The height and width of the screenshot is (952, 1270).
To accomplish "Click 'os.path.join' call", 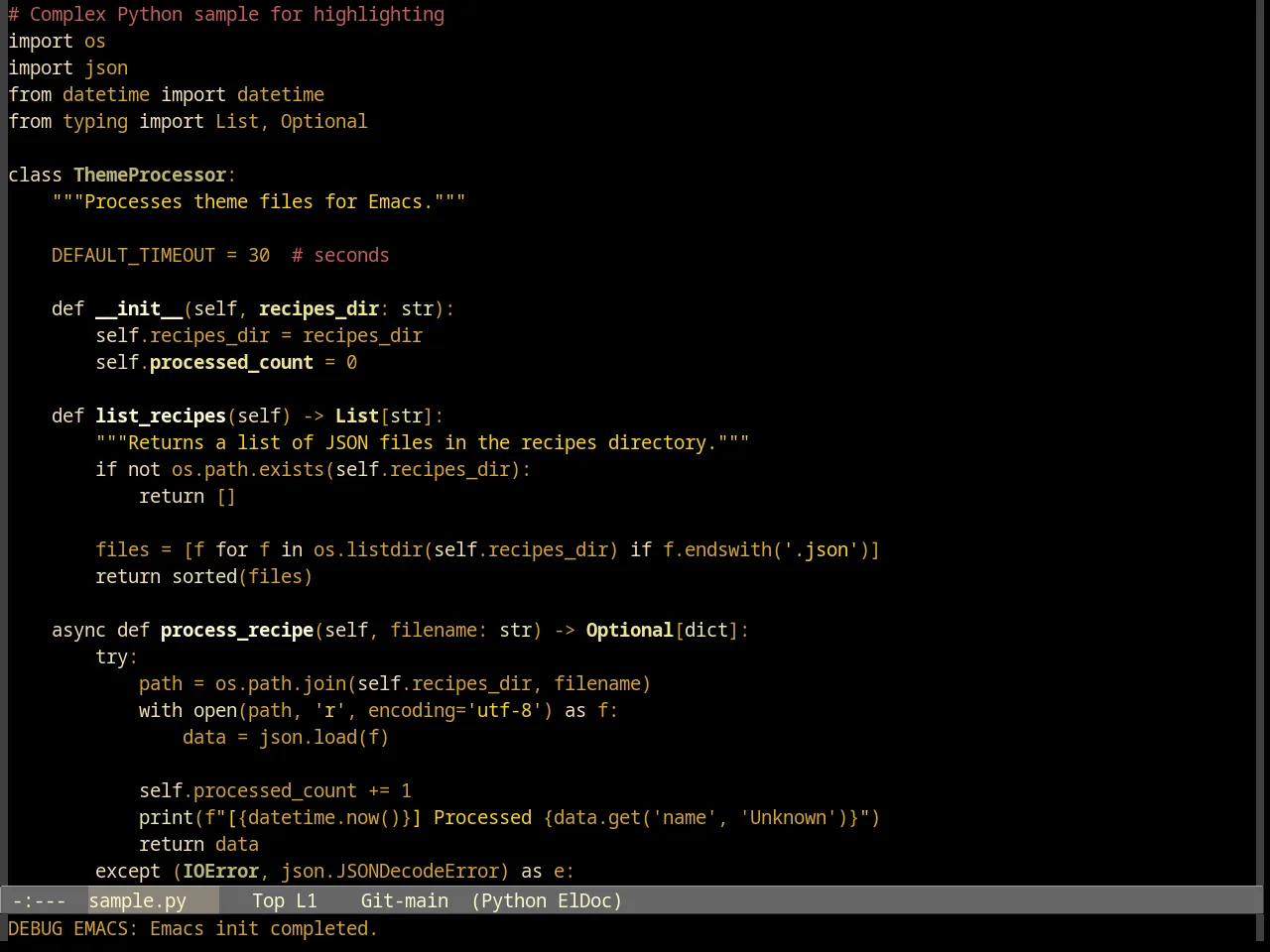I will (x=281, y=683).
